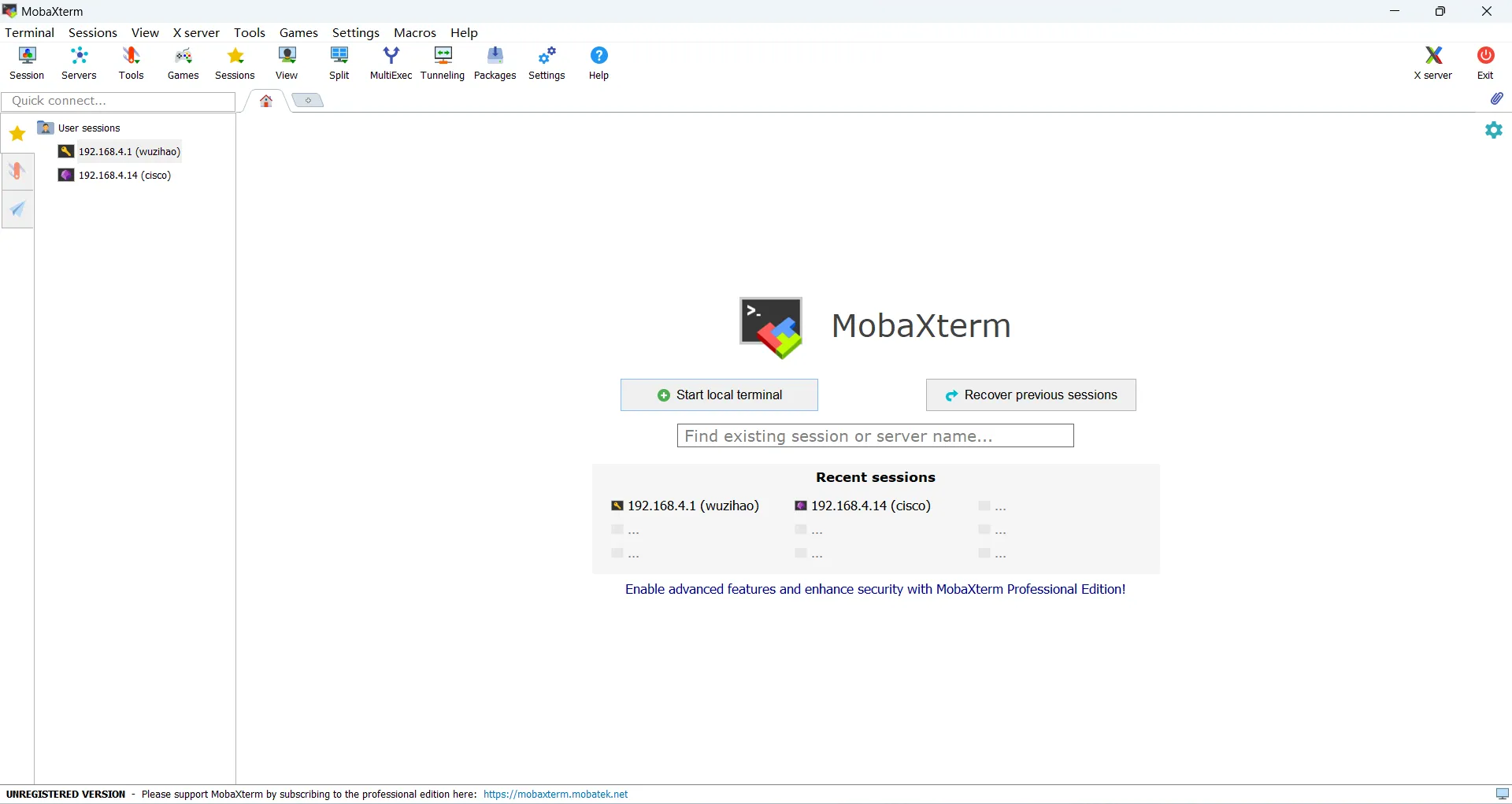
Task: Click the Professional Edition promotion link
Action: click(875, 589)
